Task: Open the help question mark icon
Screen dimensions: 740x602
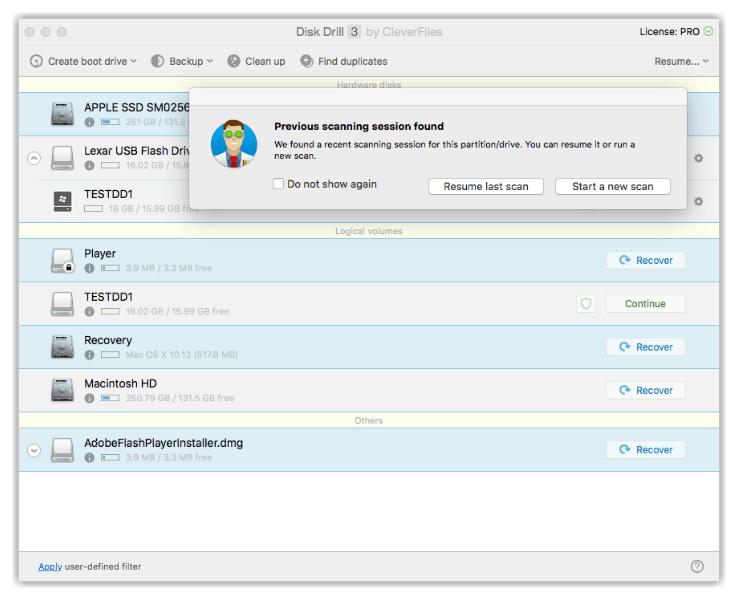Action: pos(697,566)
